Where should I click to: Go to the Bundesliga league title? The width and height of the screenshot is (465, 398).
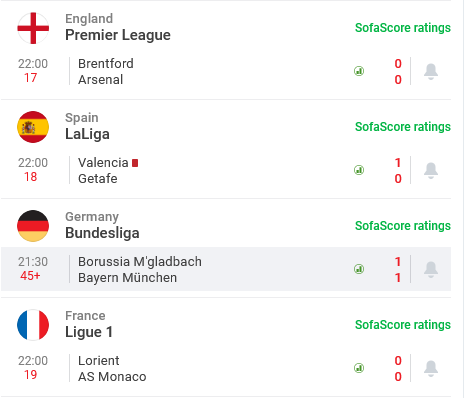[102, 233]
